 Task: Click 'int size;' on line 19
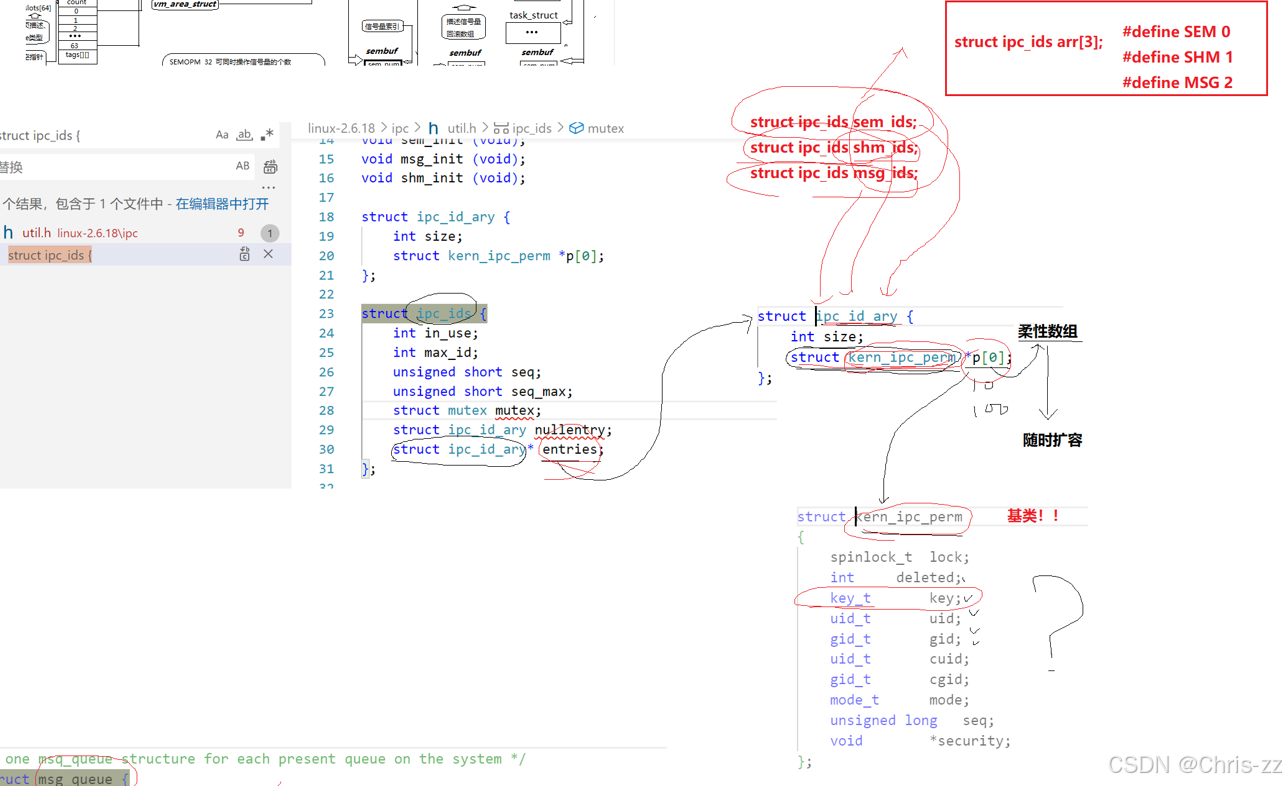(427, 236)
